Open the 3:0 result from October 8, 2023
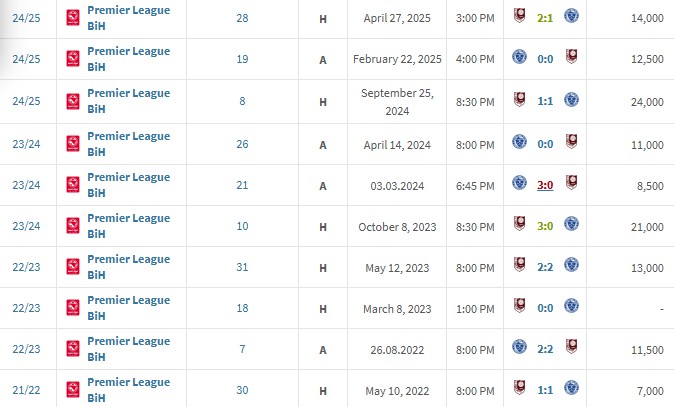 click(x=545, y=226)
